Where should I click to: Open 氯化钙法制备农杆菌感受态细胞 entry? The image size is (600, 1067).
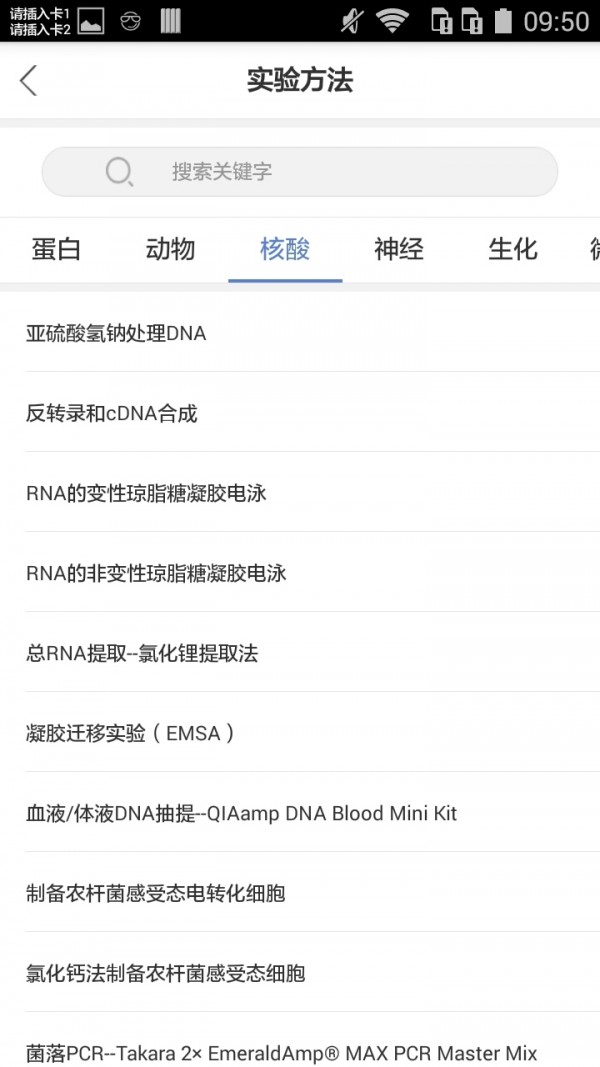(x=300, y=973)
